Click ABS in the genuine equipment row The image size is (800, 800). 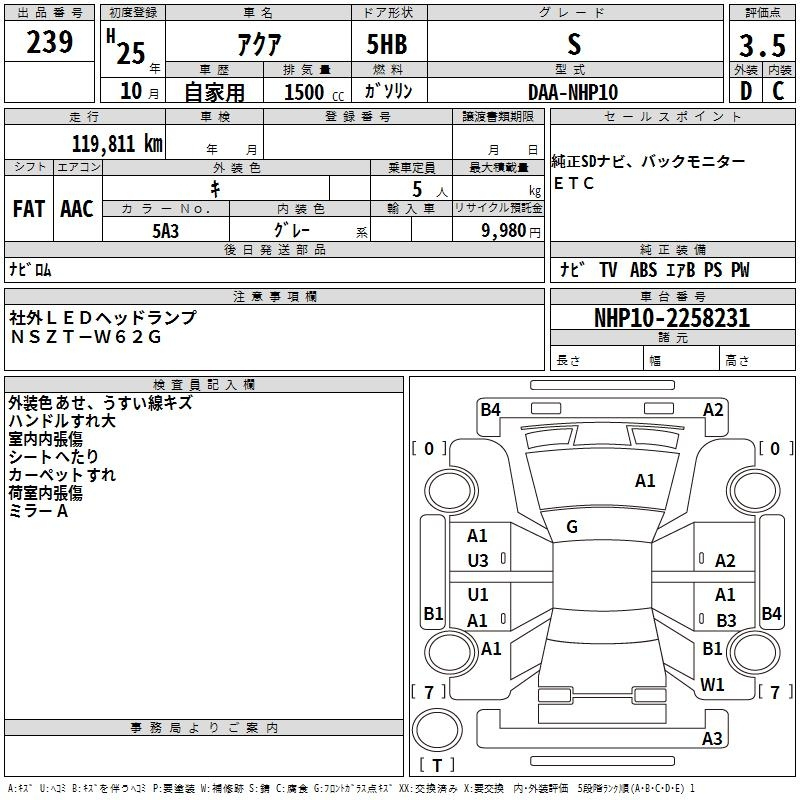643,270
